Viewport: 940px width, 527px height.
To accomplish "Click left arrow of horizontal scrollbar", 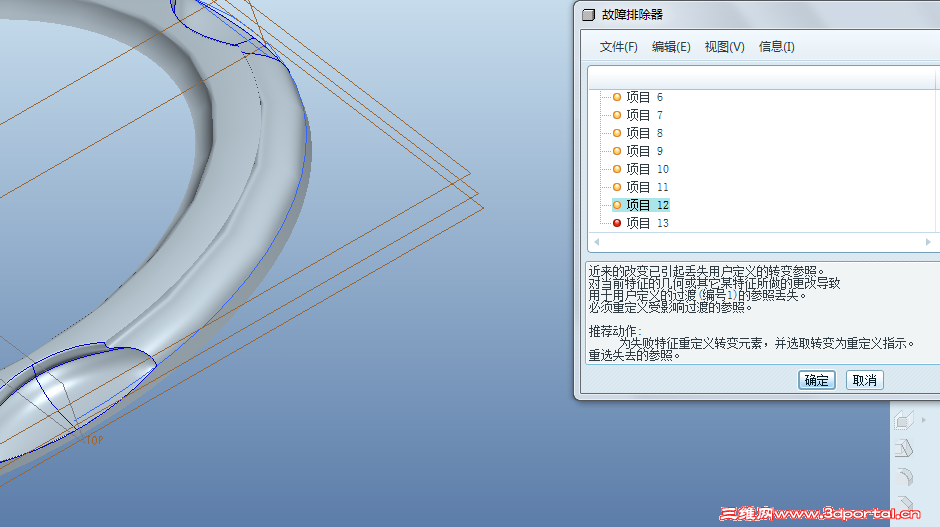I will click(x=596, y=242).
